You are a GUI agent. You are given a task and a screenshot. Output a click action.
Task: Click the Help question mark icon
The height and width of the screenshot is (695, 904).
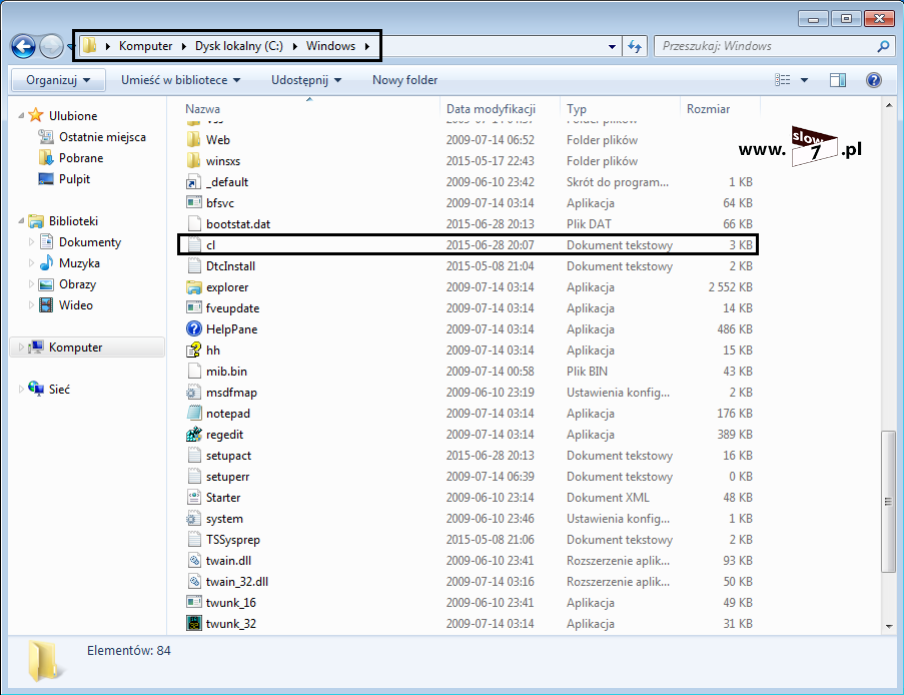pos(873,80)
